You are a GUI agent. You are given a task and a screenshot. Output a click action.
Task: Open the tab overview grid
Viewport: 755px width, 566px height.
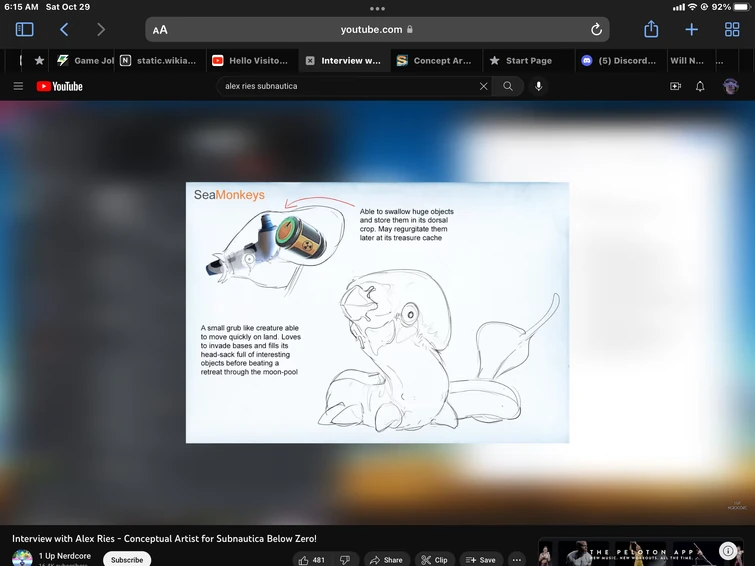732,29
